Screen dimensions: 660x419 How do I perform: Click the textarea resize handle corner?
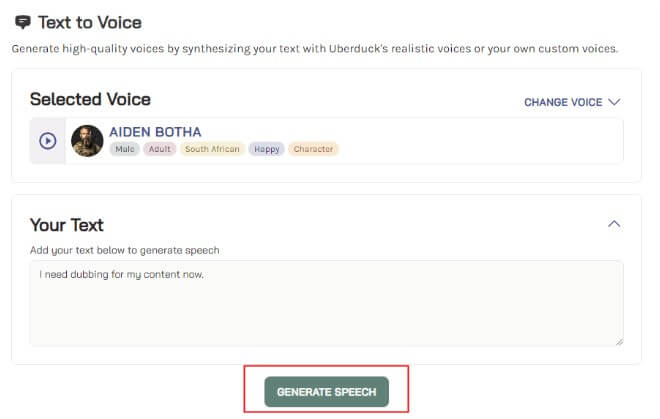(619, 342)
